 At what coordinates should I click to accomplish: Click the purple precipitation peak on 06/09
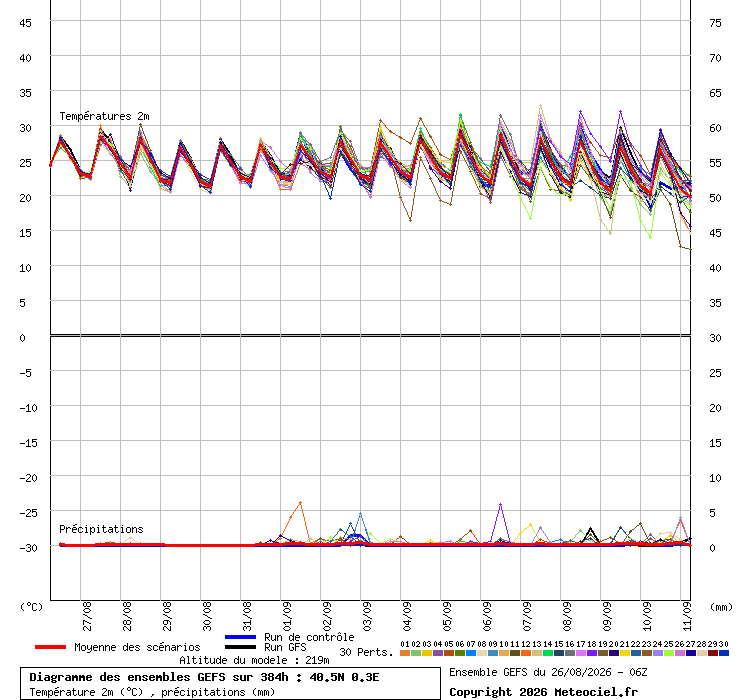click(500, 505)
